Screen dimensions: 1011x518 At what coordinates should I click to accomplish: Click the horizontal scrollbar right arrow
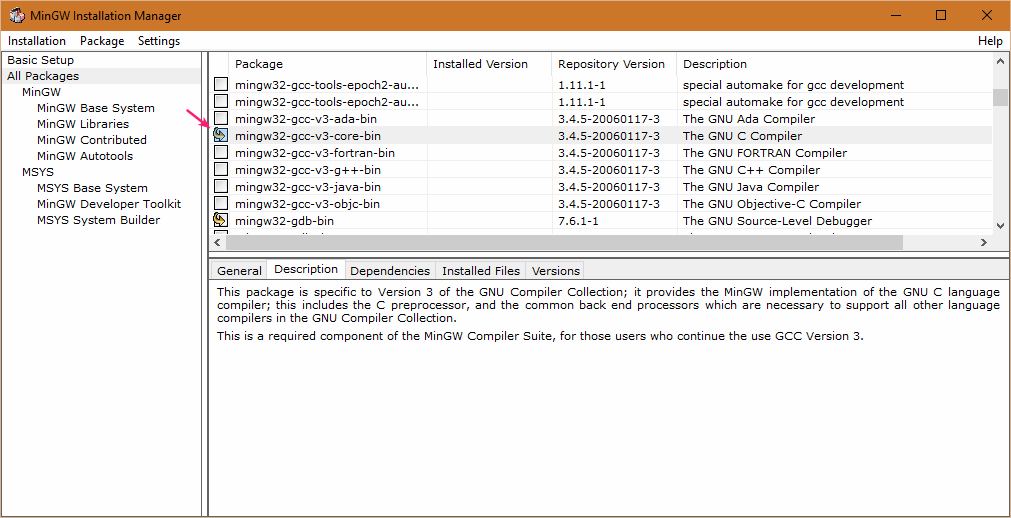click(984, 243)
